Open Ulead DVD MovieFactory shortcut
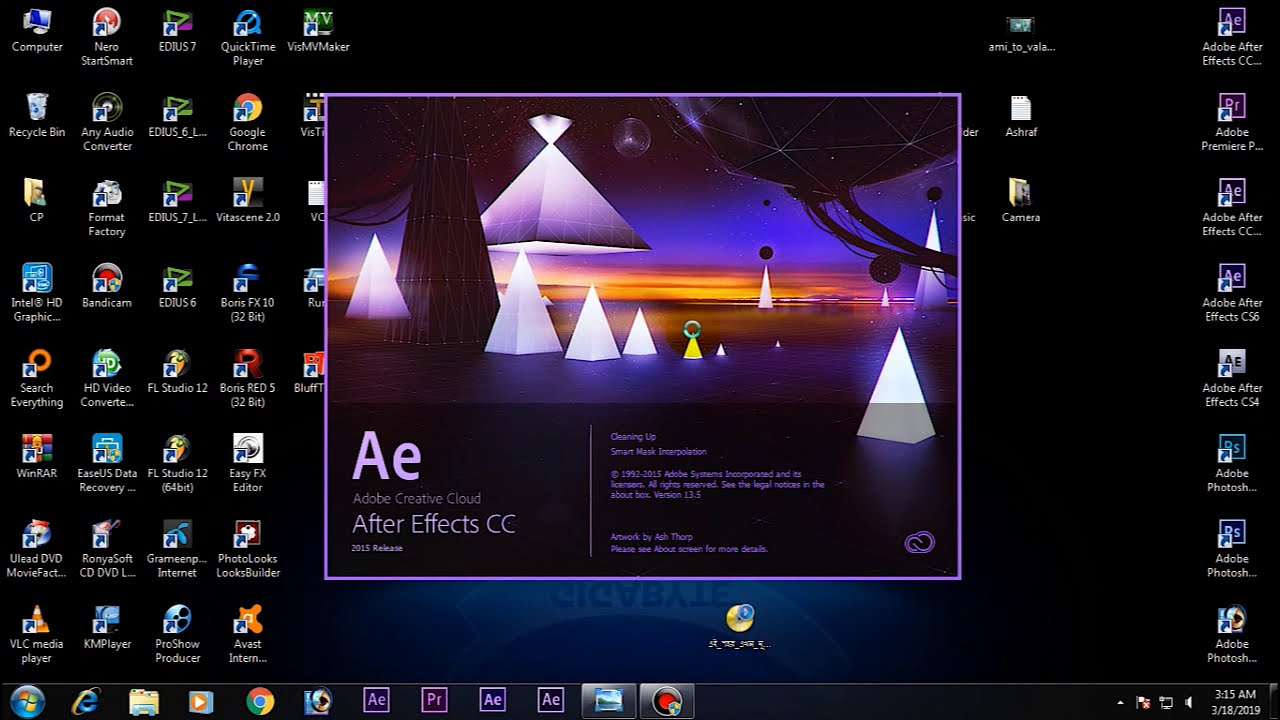The width and height of the screenshot is (1280, 720). (x=37, y=550)
